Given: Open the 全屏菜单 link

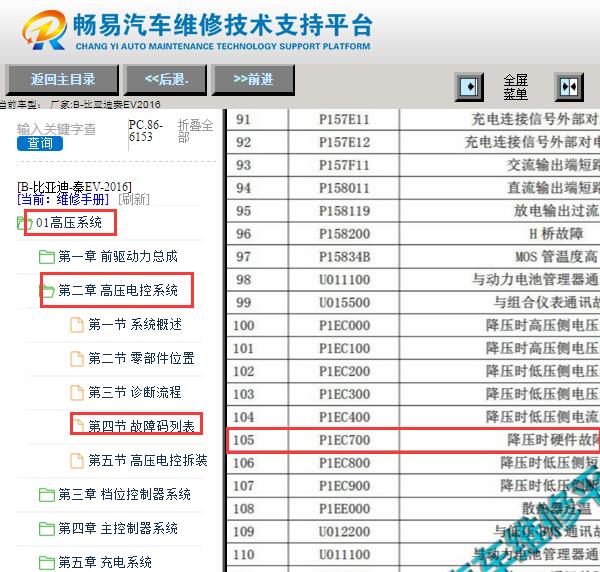Looking at the screenshot, I should (515, 87).
